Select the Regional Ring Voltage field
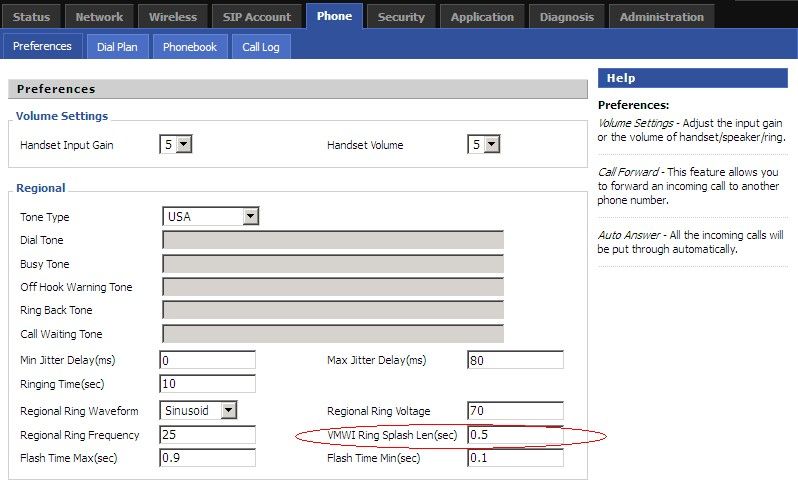This screenshot has height=484, width=798. (515, 411)
